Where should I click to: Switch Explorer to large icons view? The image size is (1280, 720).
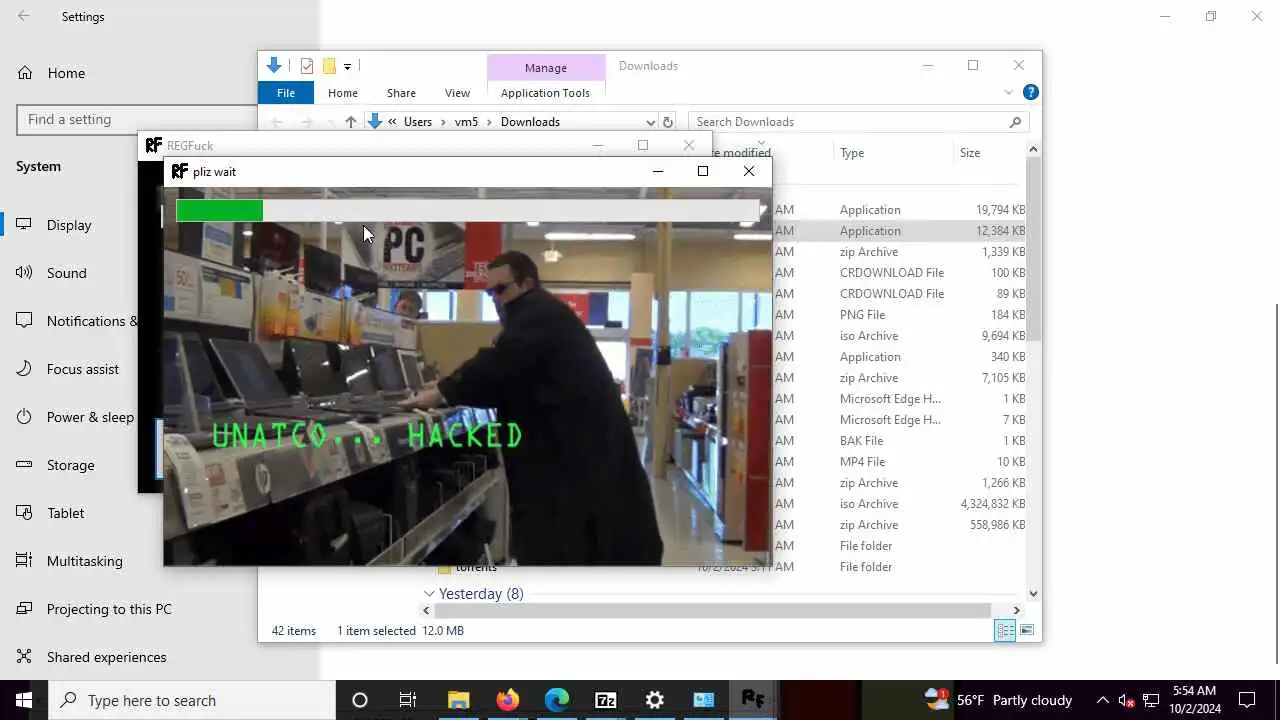point(1027,630)
